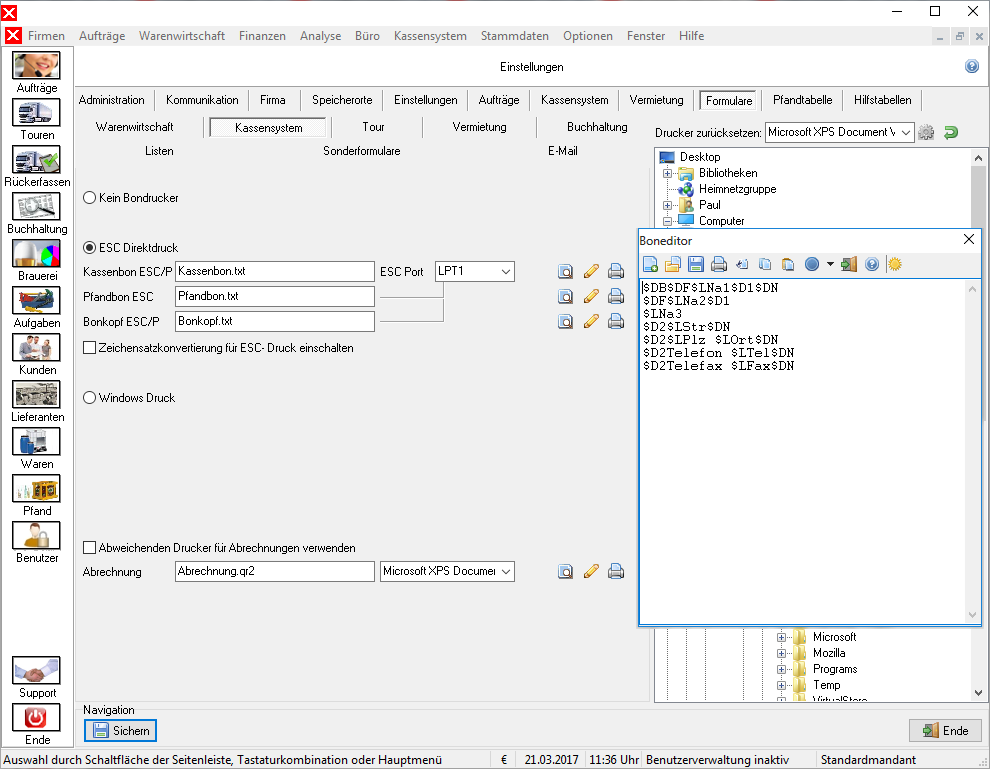Image resolution: width=990 pixels, height=769 pixels.
Task: Open the Finanzen menu
Action: pos(262,36)
